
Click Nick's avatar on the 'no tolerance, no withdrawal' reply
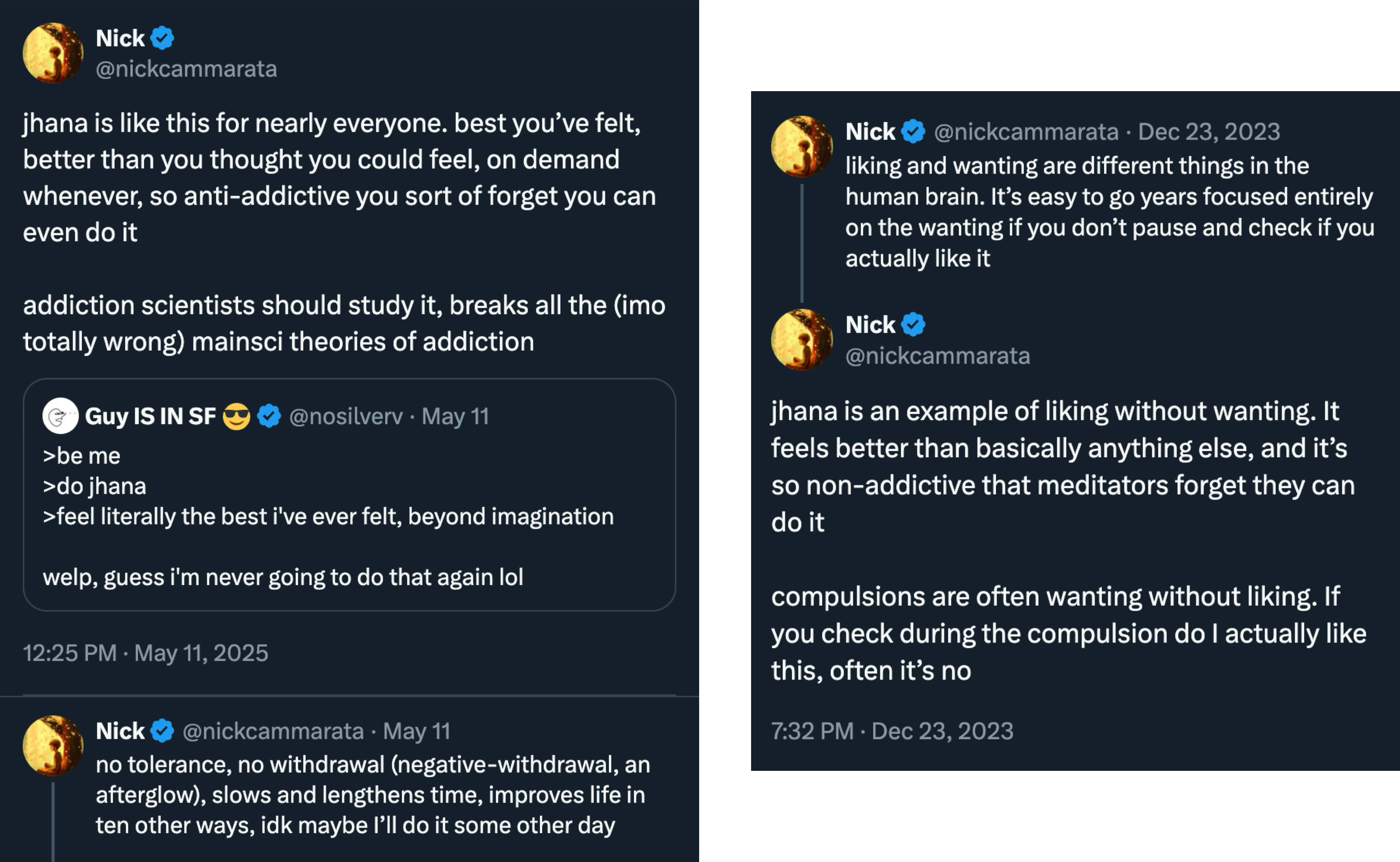point(53,746)
